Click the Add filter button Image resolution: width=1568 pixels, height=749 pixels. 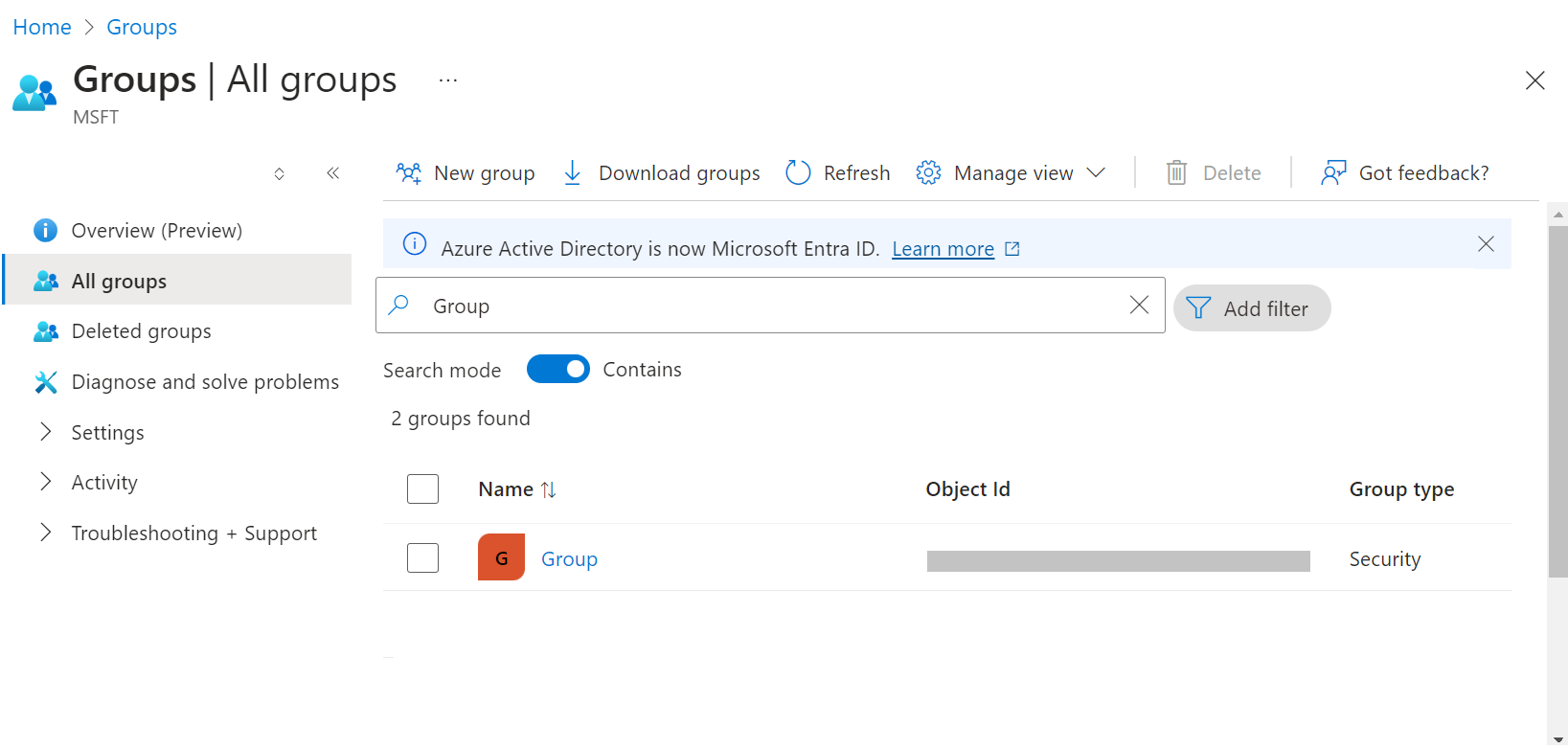(1251, 308)
